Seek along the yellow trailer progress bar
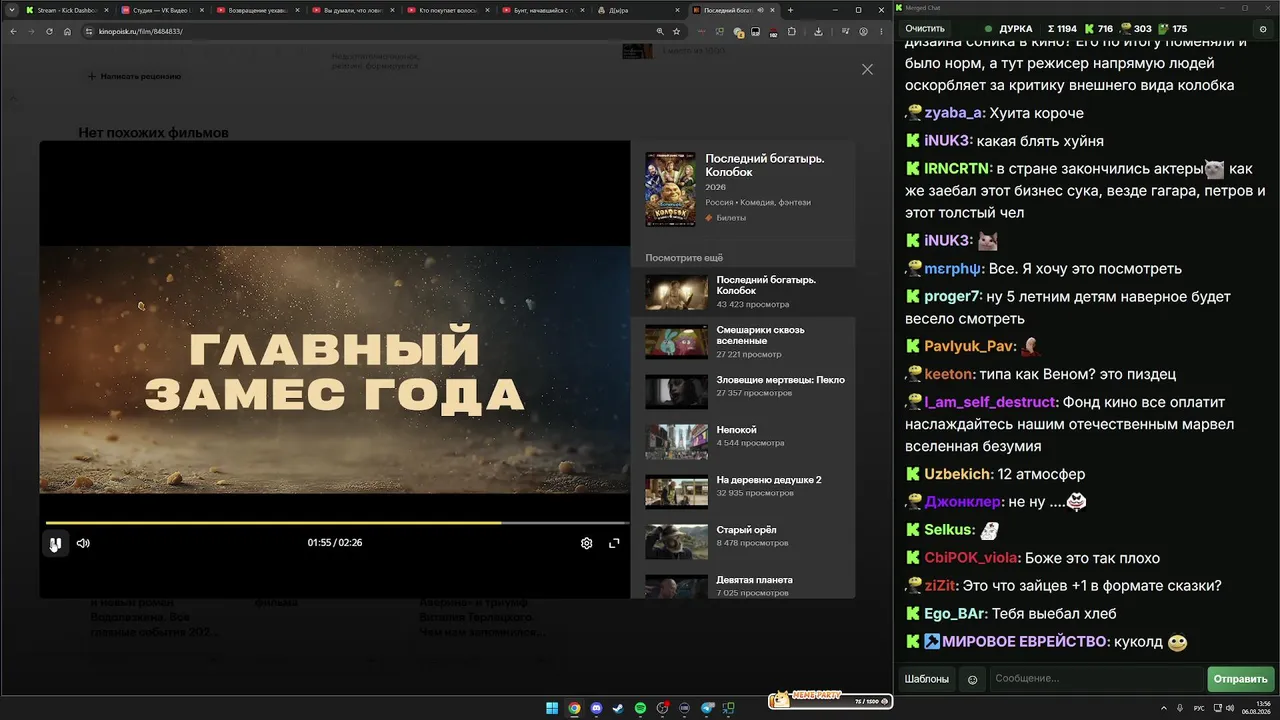 pyautogui.click(x=337, y=523)
